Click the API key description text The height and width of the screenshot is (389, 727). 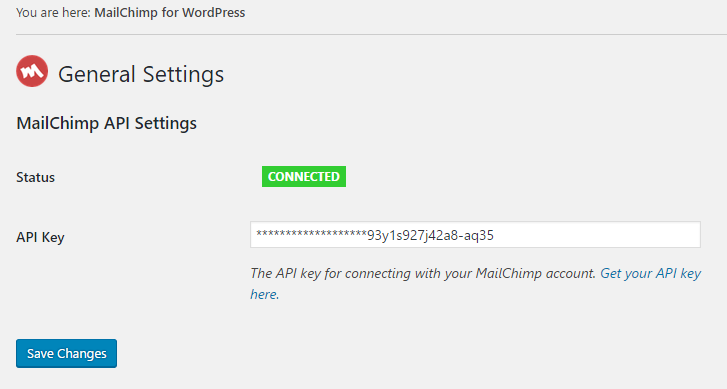point(423,274)
